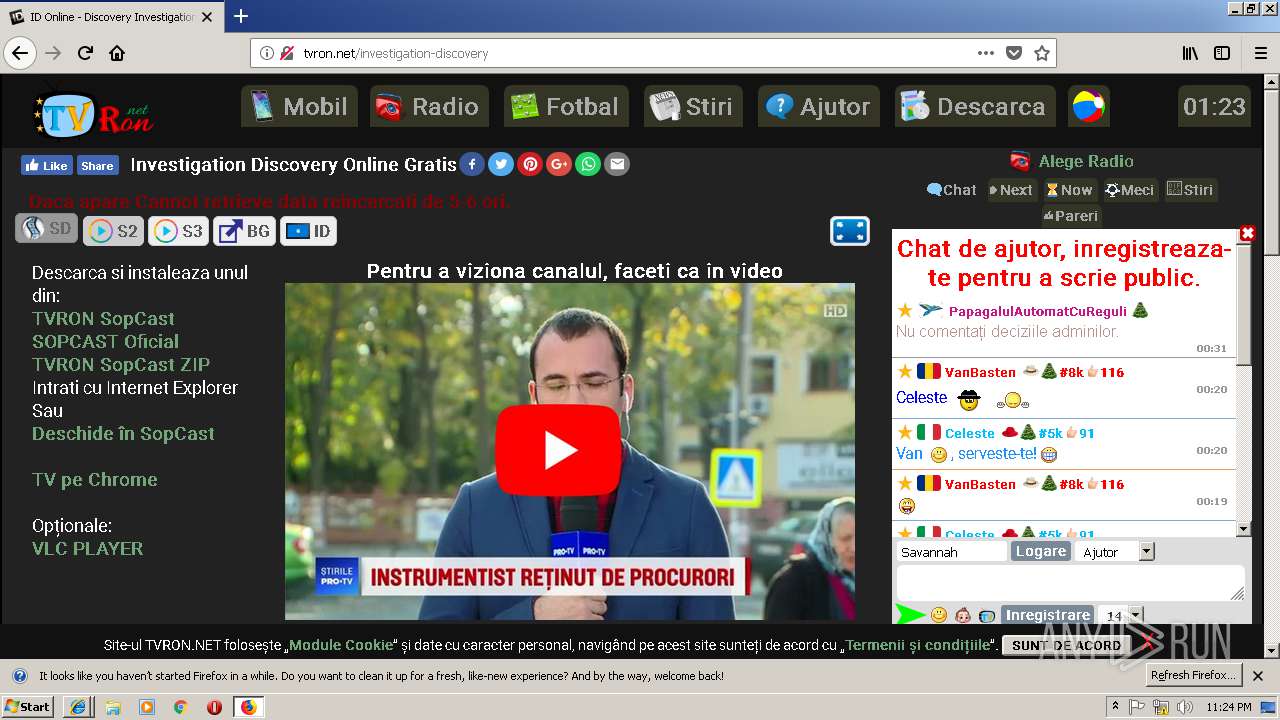This screenshot has height=720, width=1280.
Task: Open the colorful ball icon in header
Action: tap(1089, 106)
